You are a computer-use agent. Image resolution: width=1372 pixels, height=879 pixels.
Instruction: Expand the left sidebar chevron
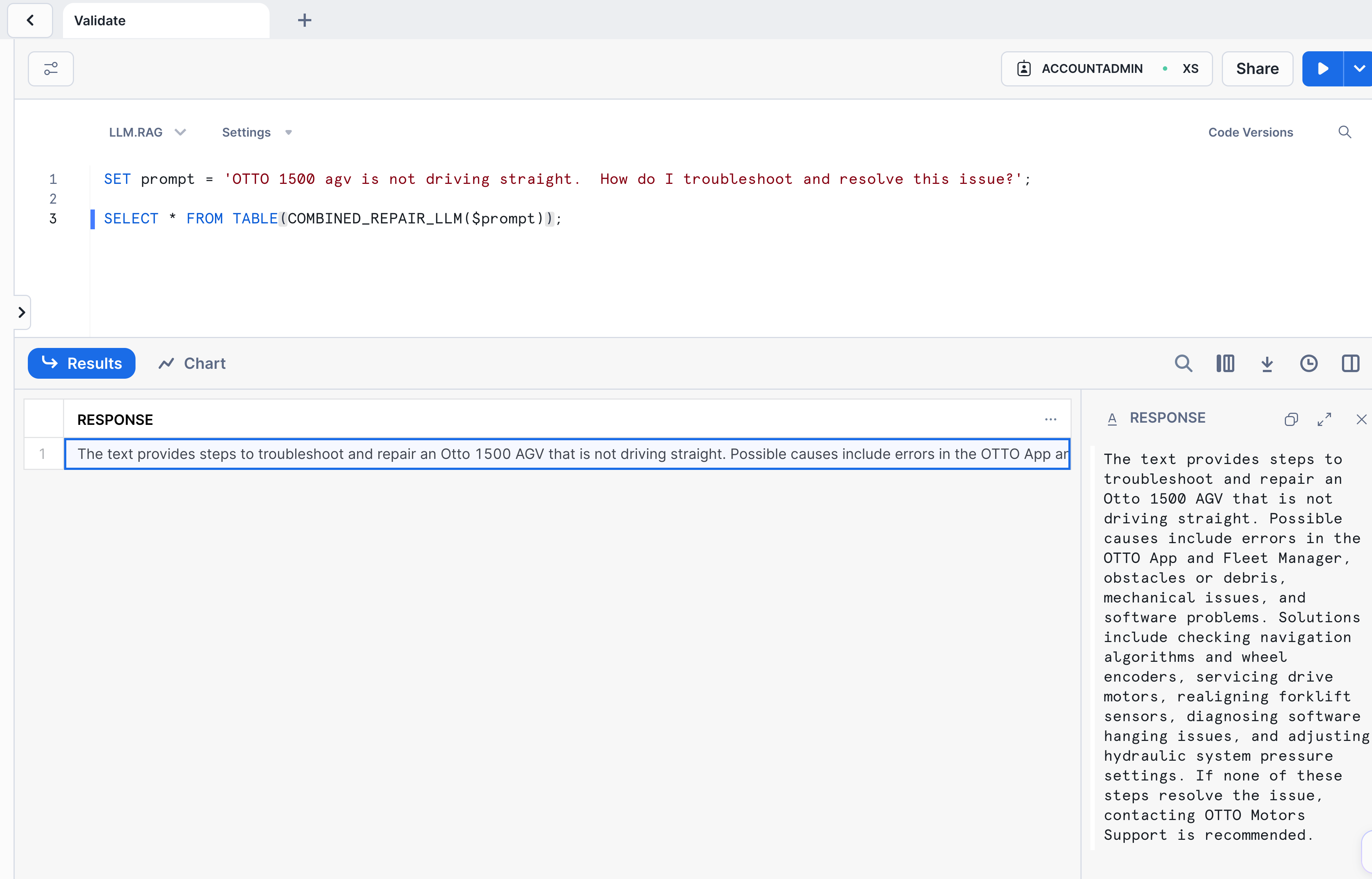[22, 312]
